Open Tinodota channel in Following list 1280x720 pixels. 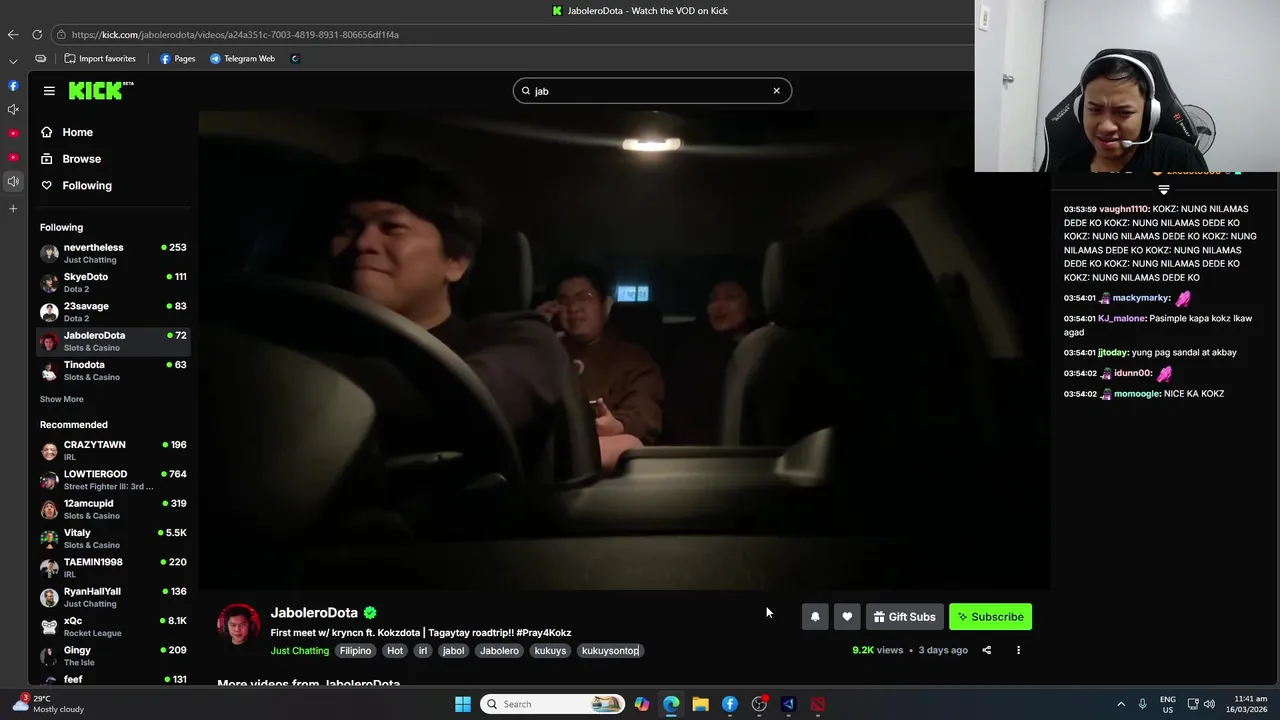coord(113,370)
